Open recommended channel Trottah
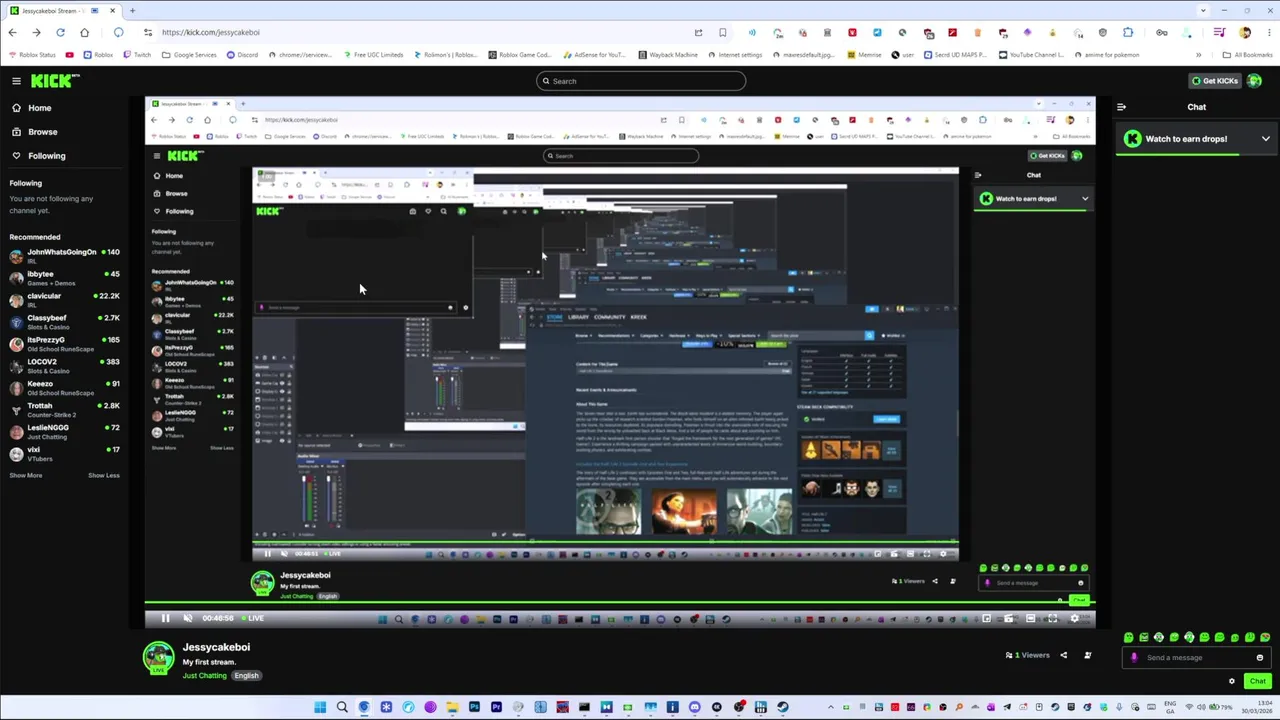Viewport: 1280px width, 720px height. (64, 410)
